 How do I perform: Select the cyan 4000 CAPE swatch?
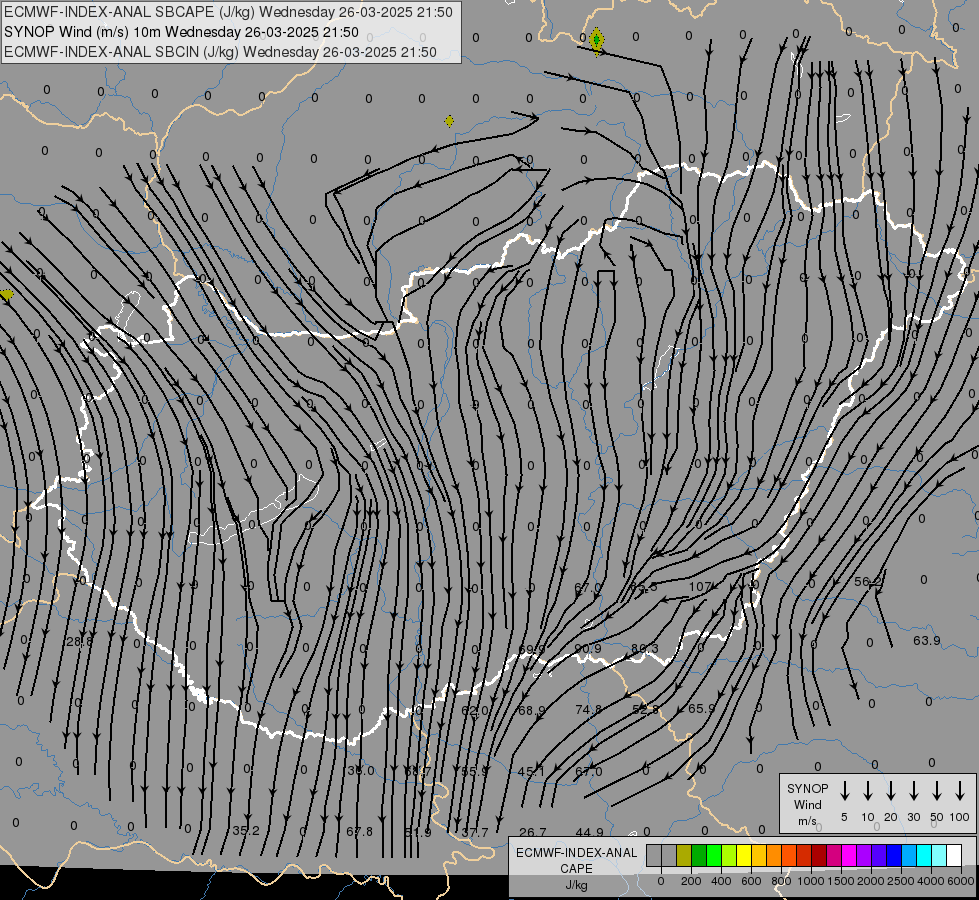[923, 855]
